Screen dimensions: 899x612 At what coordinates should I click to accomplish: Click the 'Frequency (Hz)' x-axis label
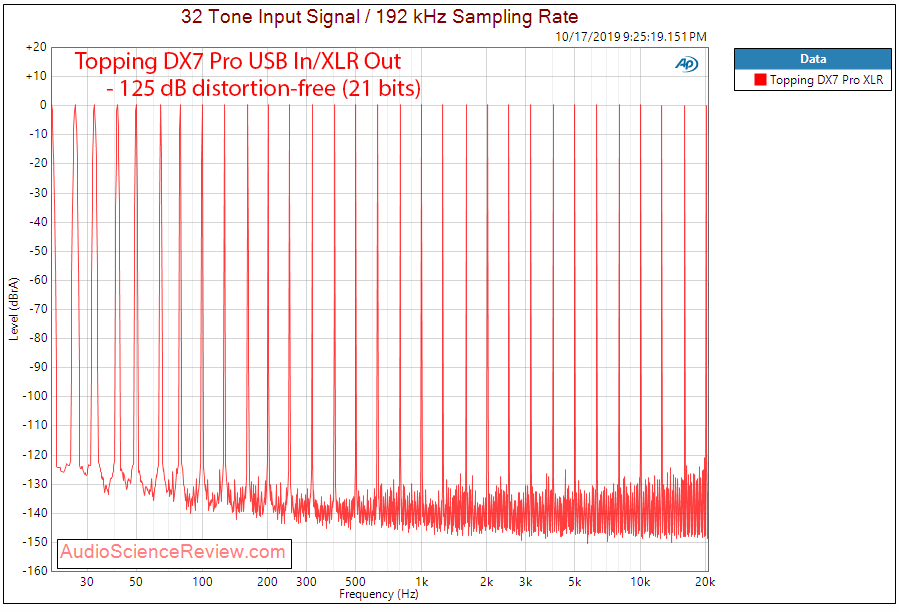tap(378, 594)
